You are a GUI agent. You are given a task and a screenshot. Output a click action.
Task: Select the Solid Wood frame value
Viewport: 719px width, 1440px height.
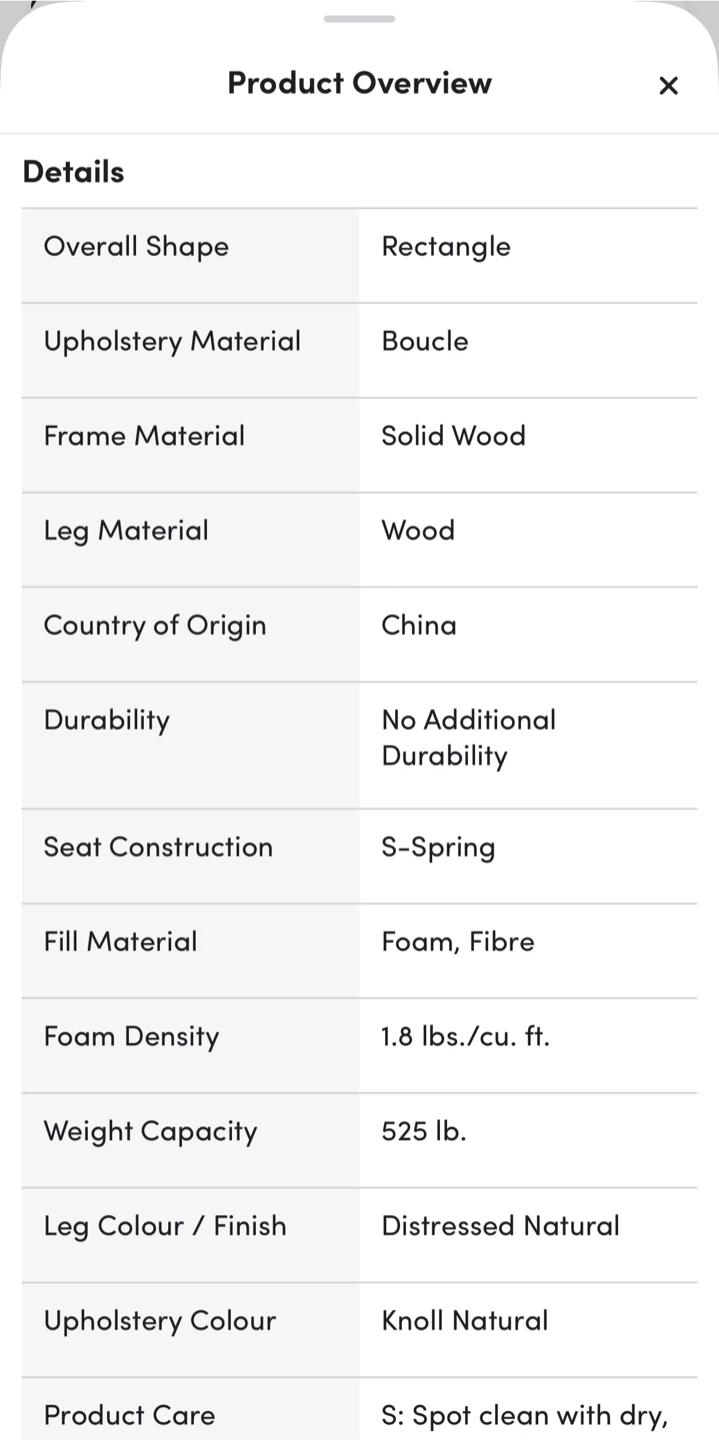453,436
